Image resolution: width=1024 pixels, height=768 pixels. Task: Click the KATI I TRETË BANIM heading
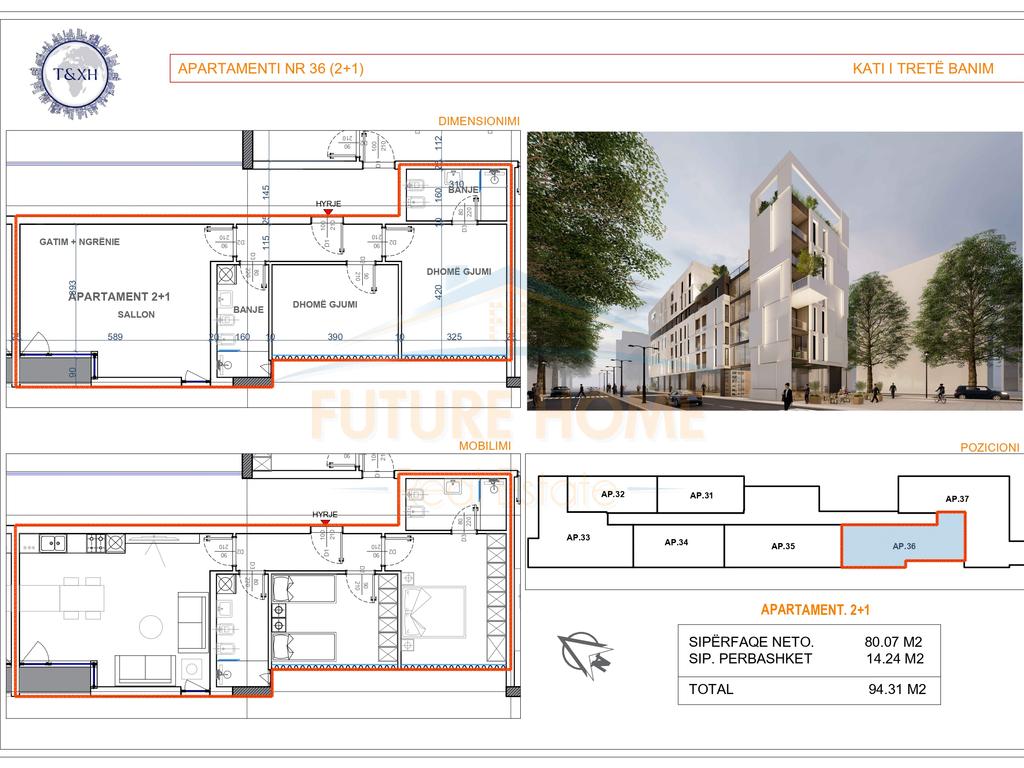click(922, 69)
